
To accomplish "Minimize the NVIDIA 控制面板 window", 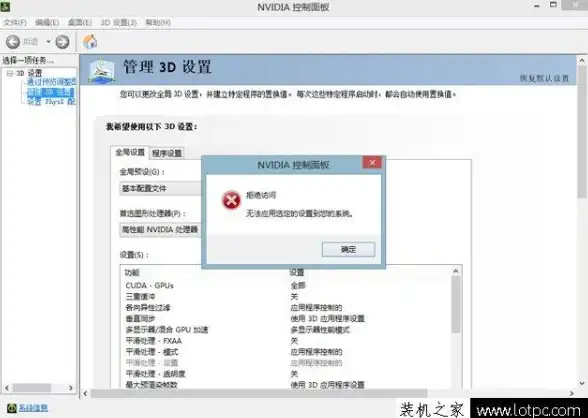I will (537, 6).
